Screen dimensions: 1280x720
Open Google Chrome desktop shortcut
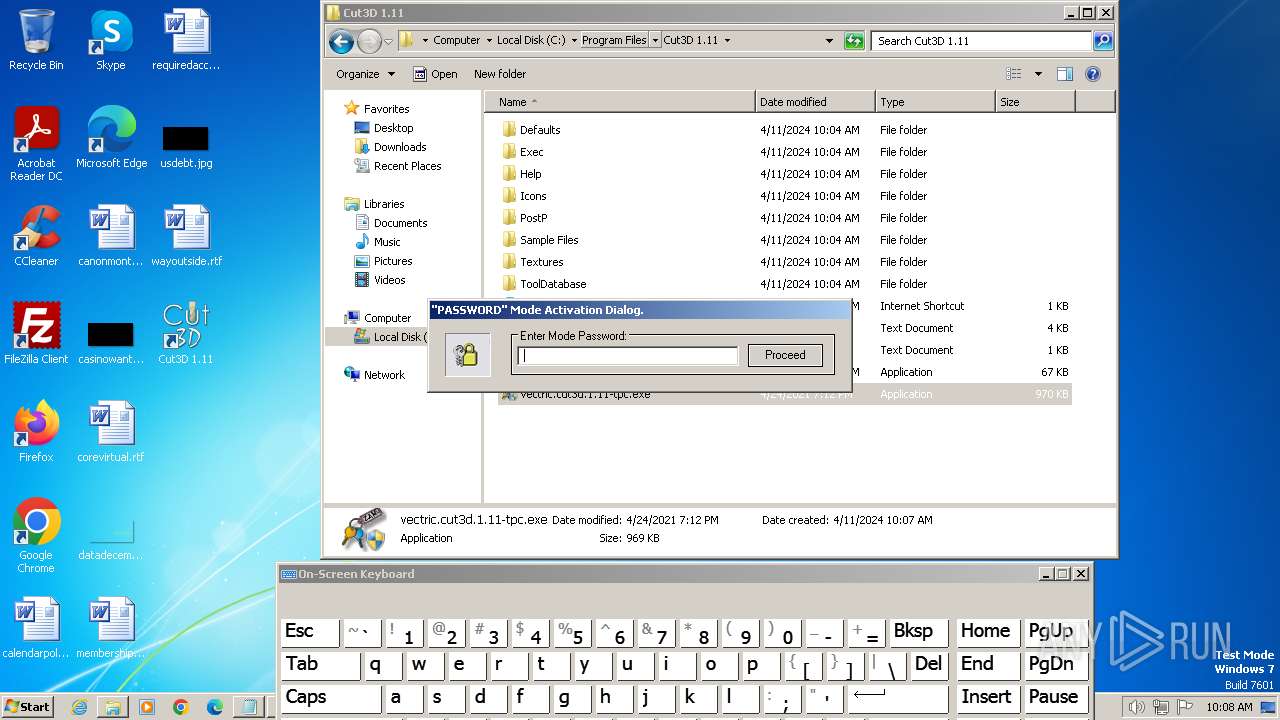36,536
